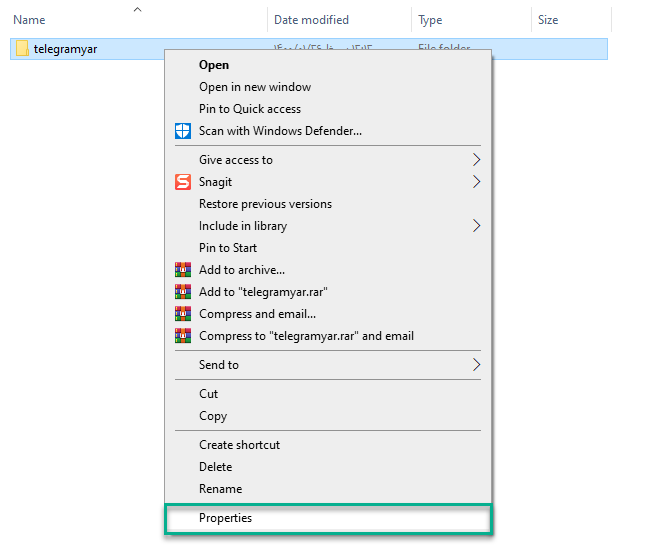The height and width of the screenshot is (558, 651).
Task: Click WinRAR icon beside Compress and email
Action: (182, 314)
